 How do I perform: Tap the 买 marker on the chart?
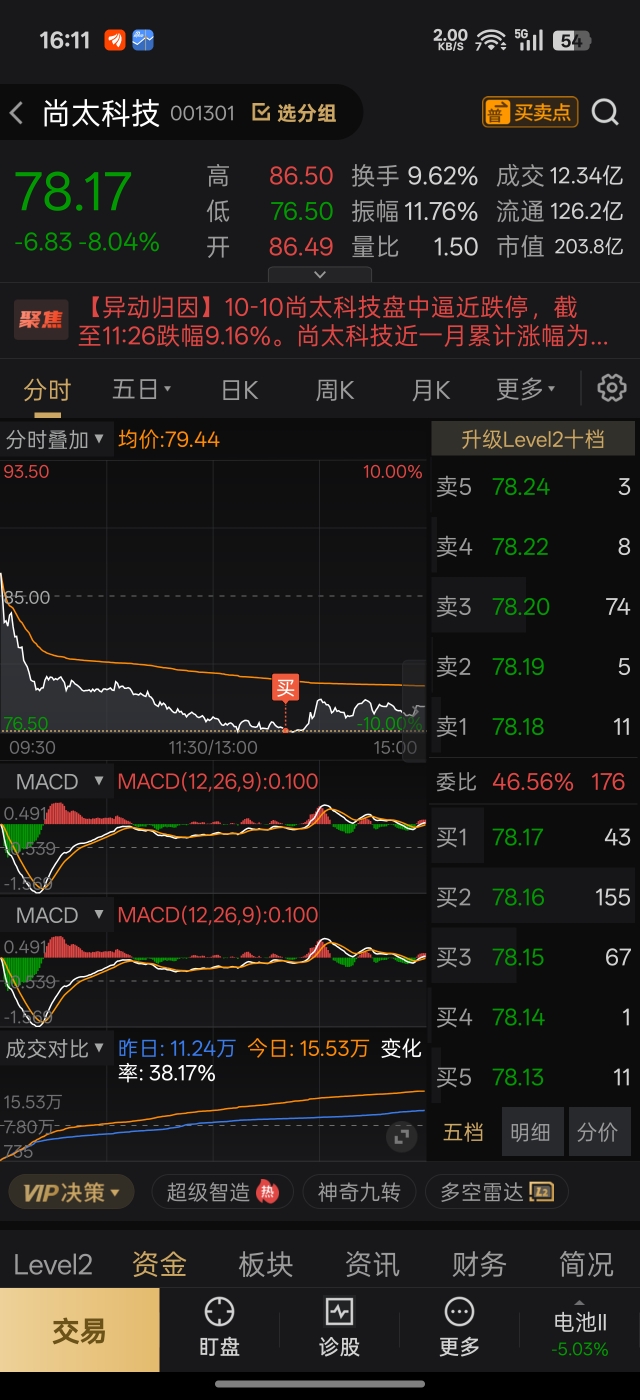286,688
